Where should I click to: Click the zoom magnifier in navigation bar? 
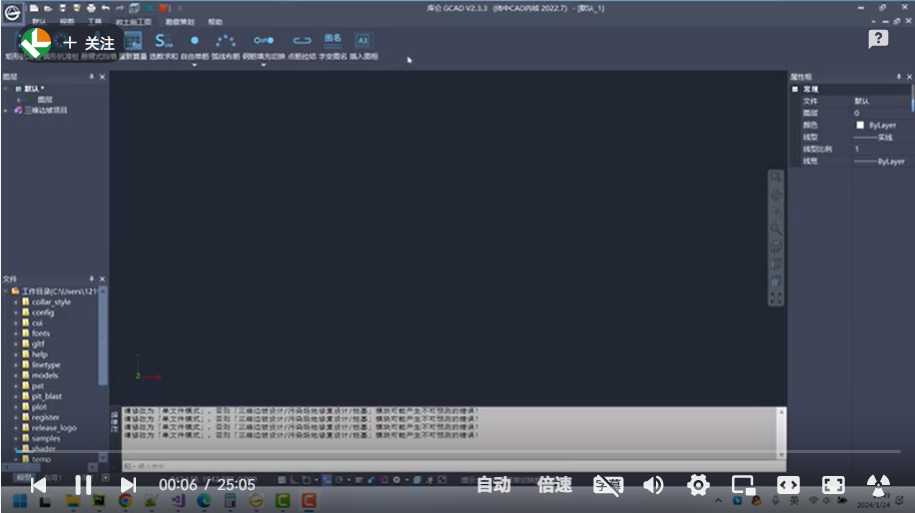775,228
